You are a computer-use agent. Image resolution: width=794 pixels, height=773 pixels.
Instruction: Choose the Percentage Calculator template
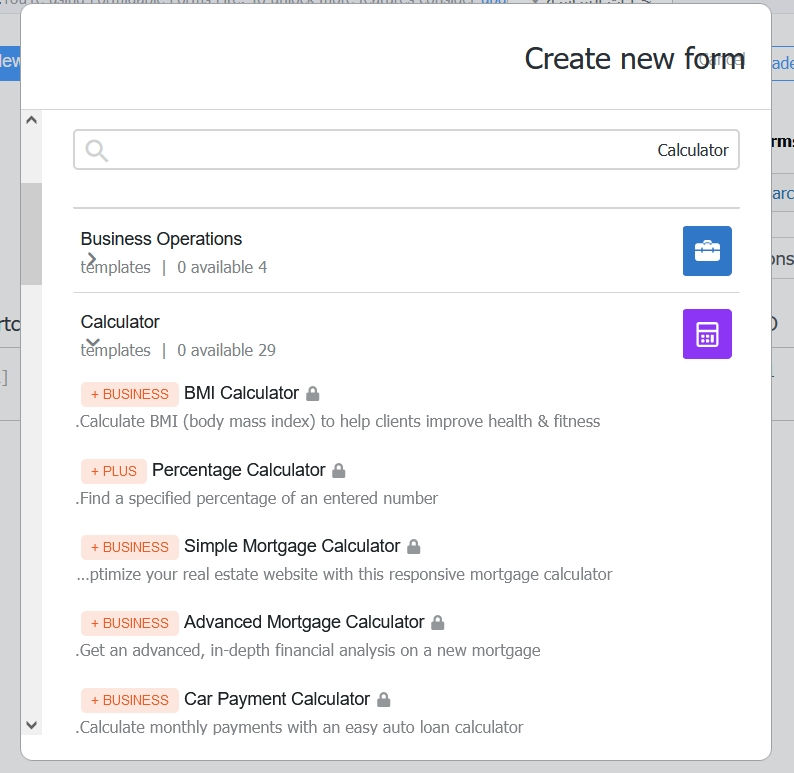click(x=238, y=470)
